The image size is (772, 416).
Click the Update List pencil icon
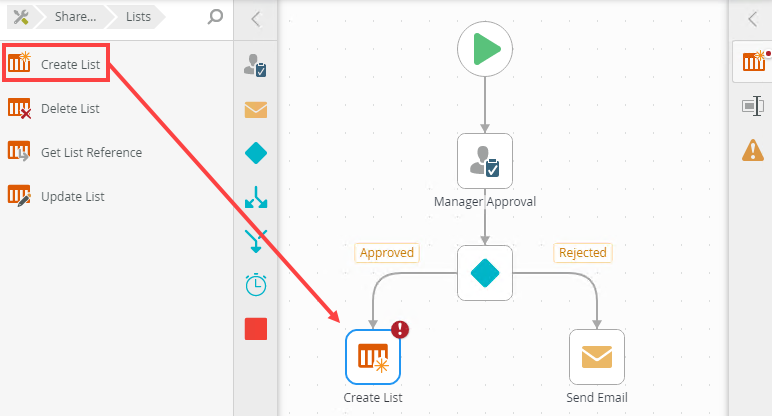tap(19, 195)
